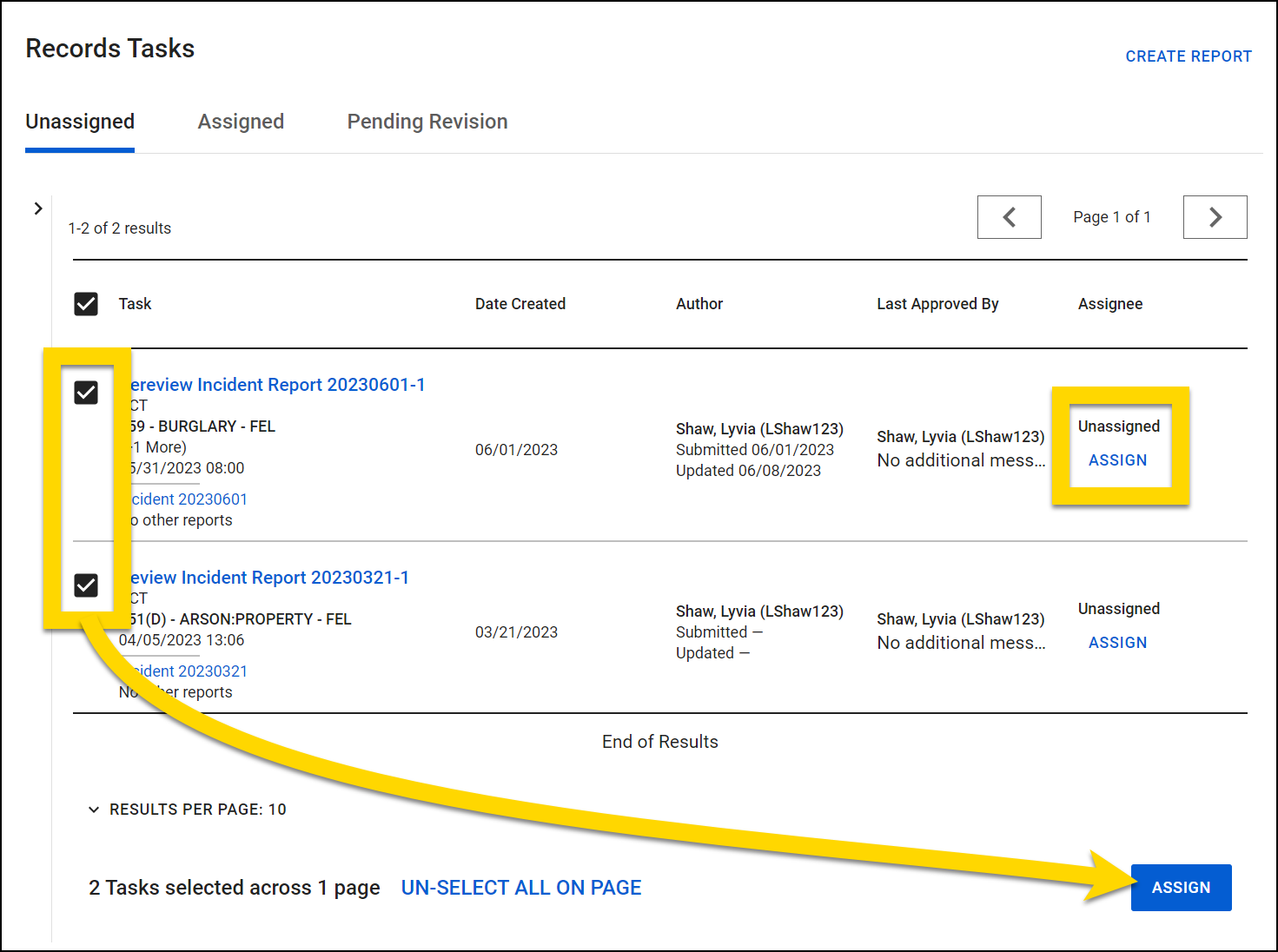Select the Unassigned tab
Image resolution: width=1278 pixels, height=952 pixels.
coord(79,122)
